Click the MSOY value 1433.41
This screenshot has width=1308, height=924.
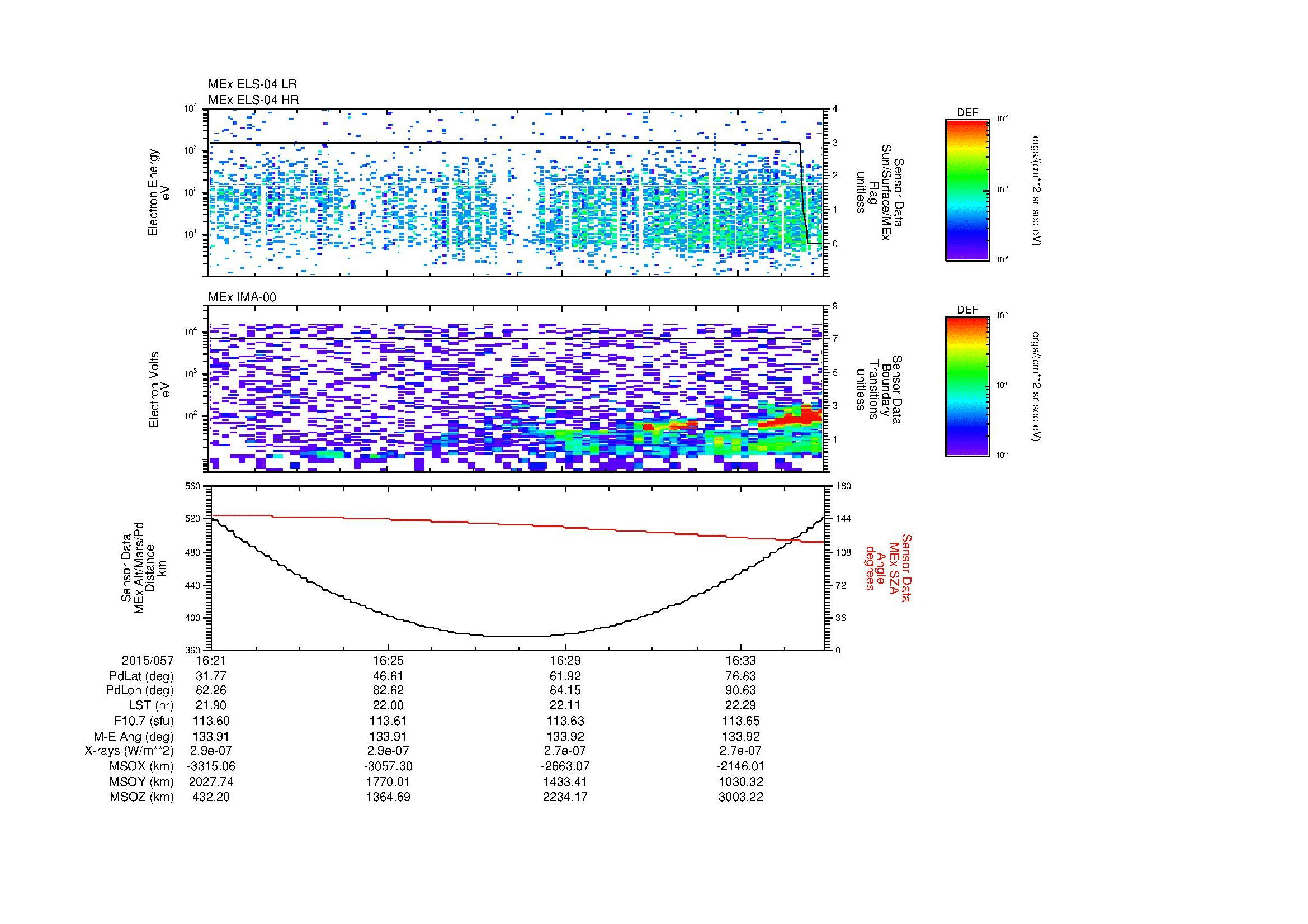click(x=565, y=781)
